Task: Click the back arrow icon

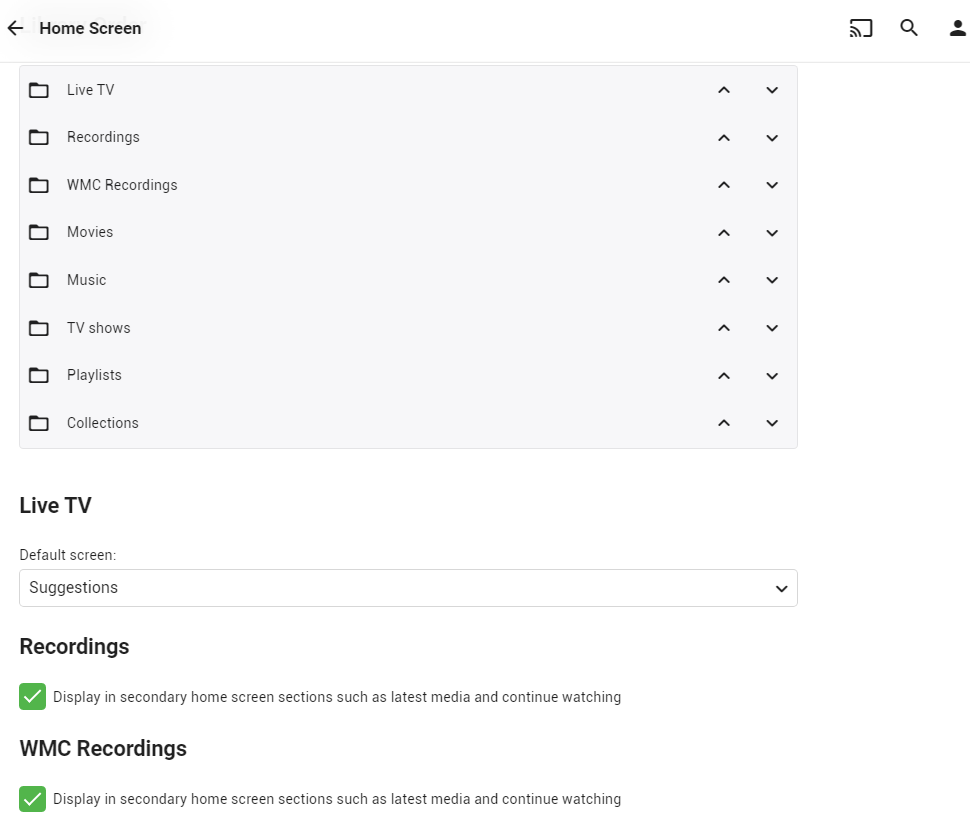Action: (15, 28)
